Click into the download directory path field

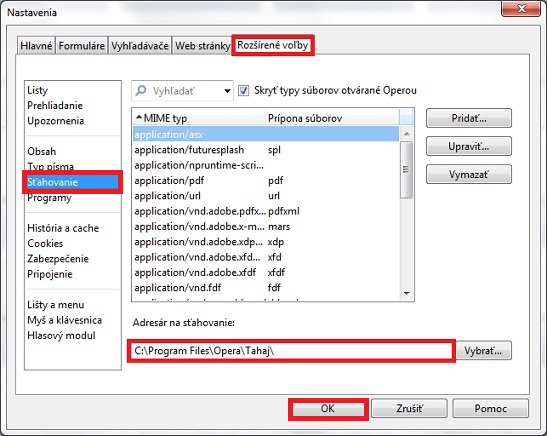(x=291, y=351)
